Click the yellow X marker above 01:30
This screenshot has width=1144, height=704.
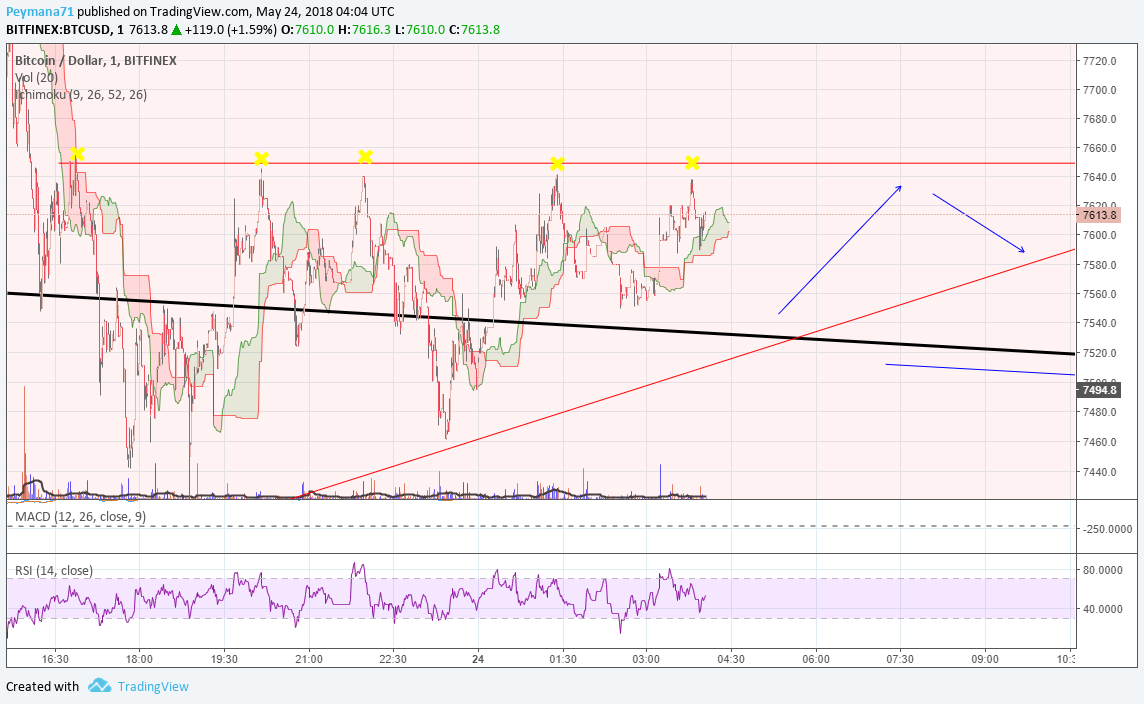click(x=557, y=163)
